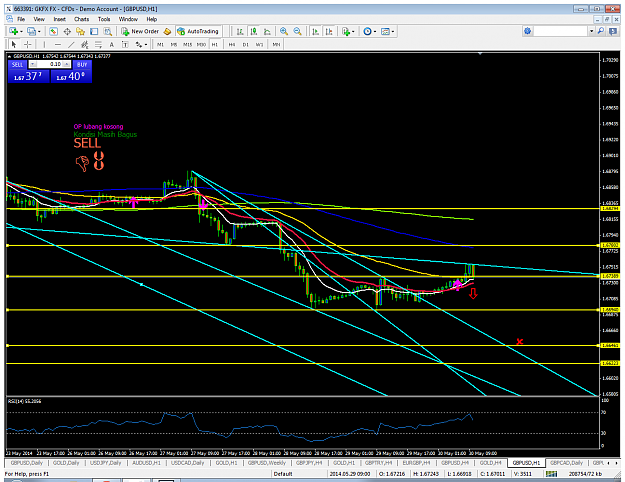625x482 pixels.
Task: Expand the New Chart dropdown arrow
Action: (x=21, y=31)
